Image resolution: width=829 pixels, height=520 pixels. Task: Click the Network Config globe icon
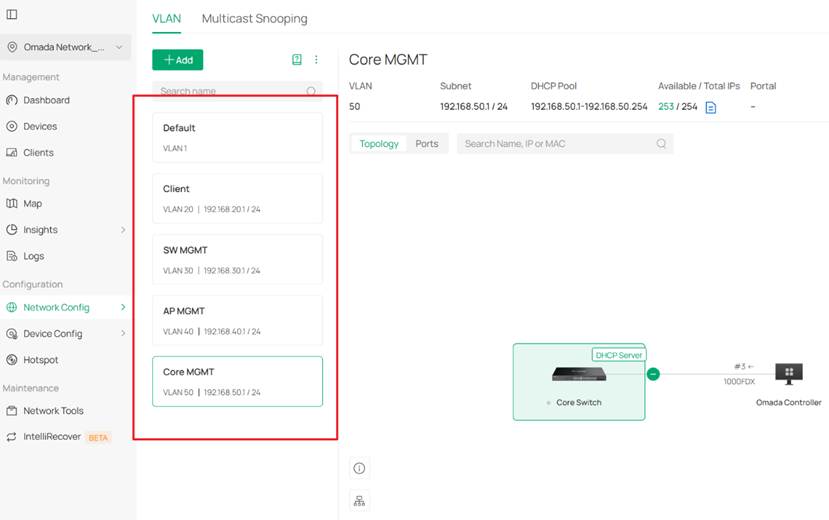click(12, 307)
